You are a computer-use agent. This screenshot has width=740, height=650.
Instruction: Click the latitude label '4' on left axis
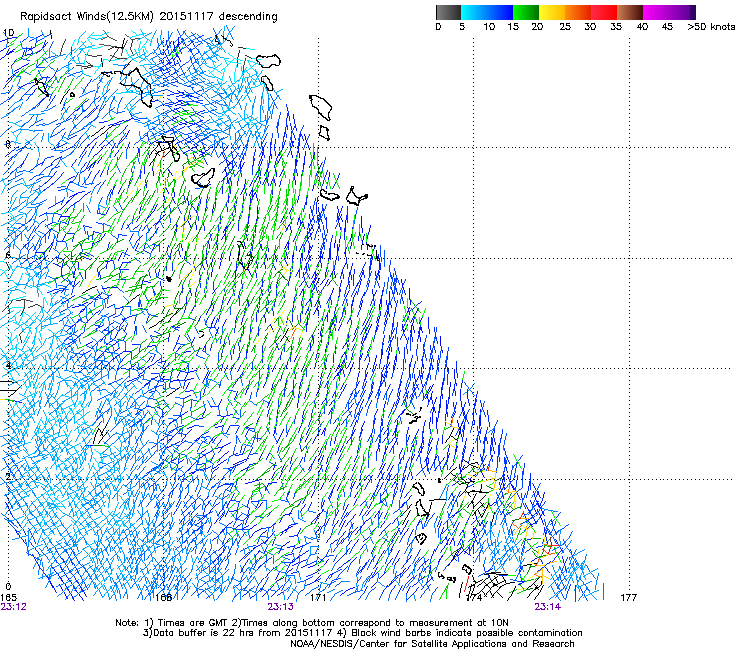[8, 366]
